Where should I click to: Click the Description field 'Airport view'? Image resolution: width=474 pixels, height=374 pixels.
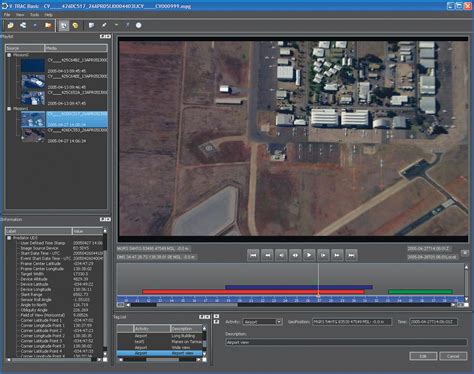[346, 342]
